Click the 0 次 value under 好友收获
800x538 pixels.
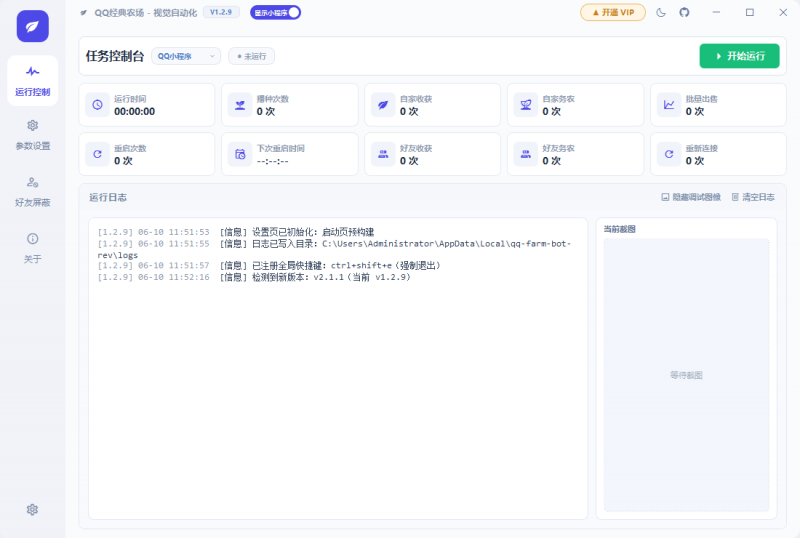[x=409, y=161]
